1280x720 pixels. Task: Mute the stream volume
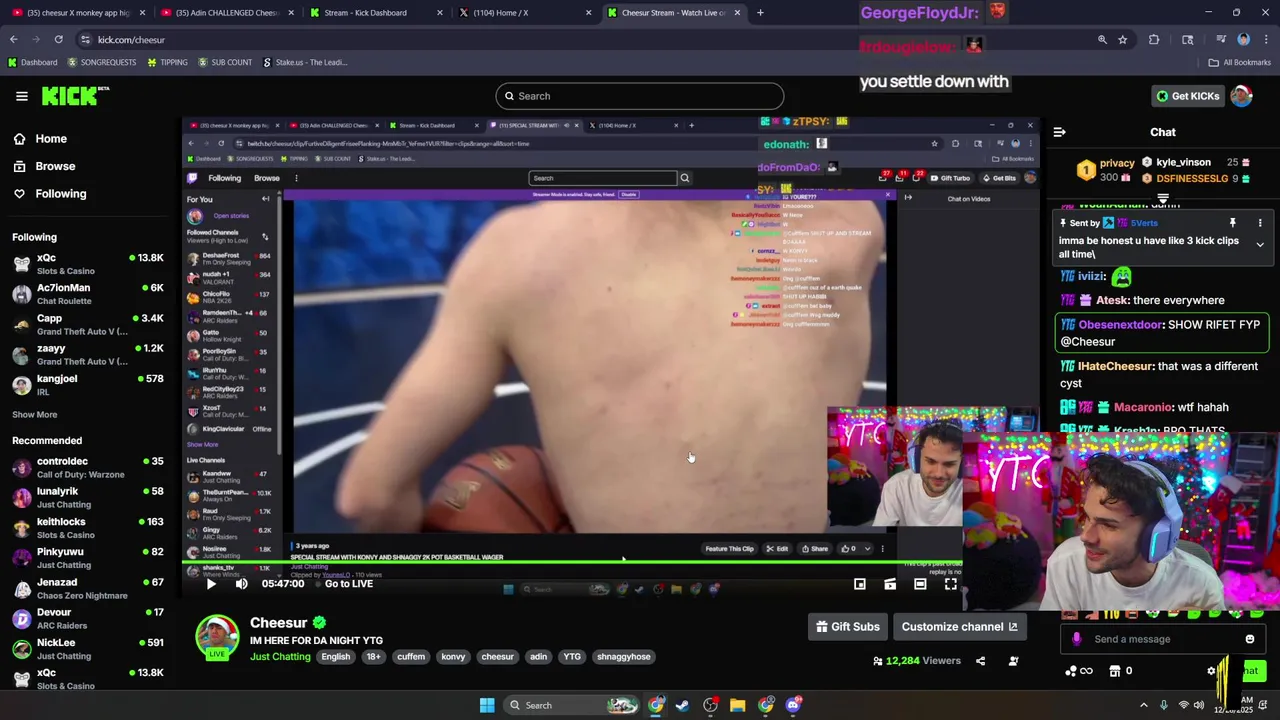(x=241, y=584)
